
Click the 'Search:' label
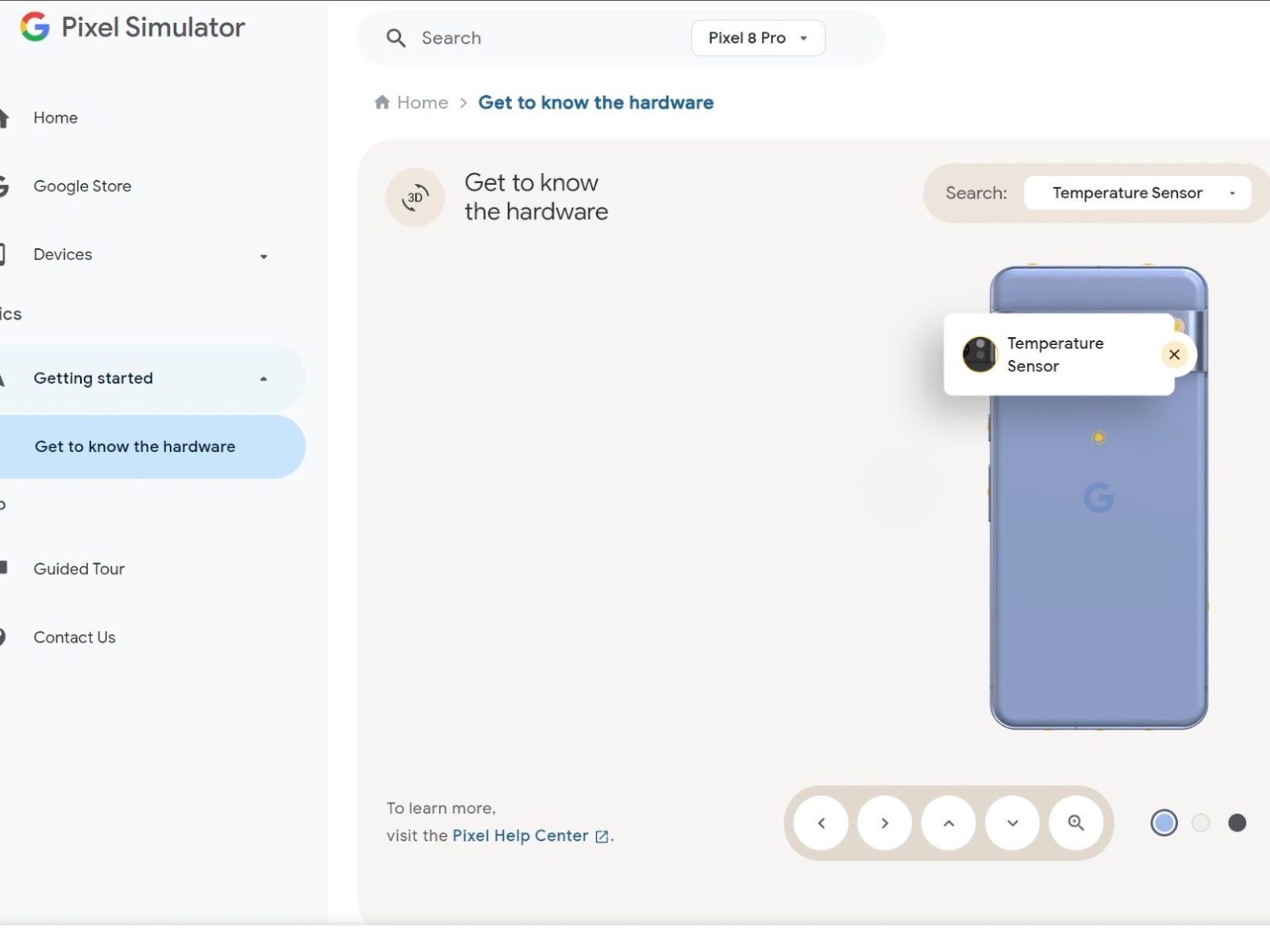tap(976, 193)
